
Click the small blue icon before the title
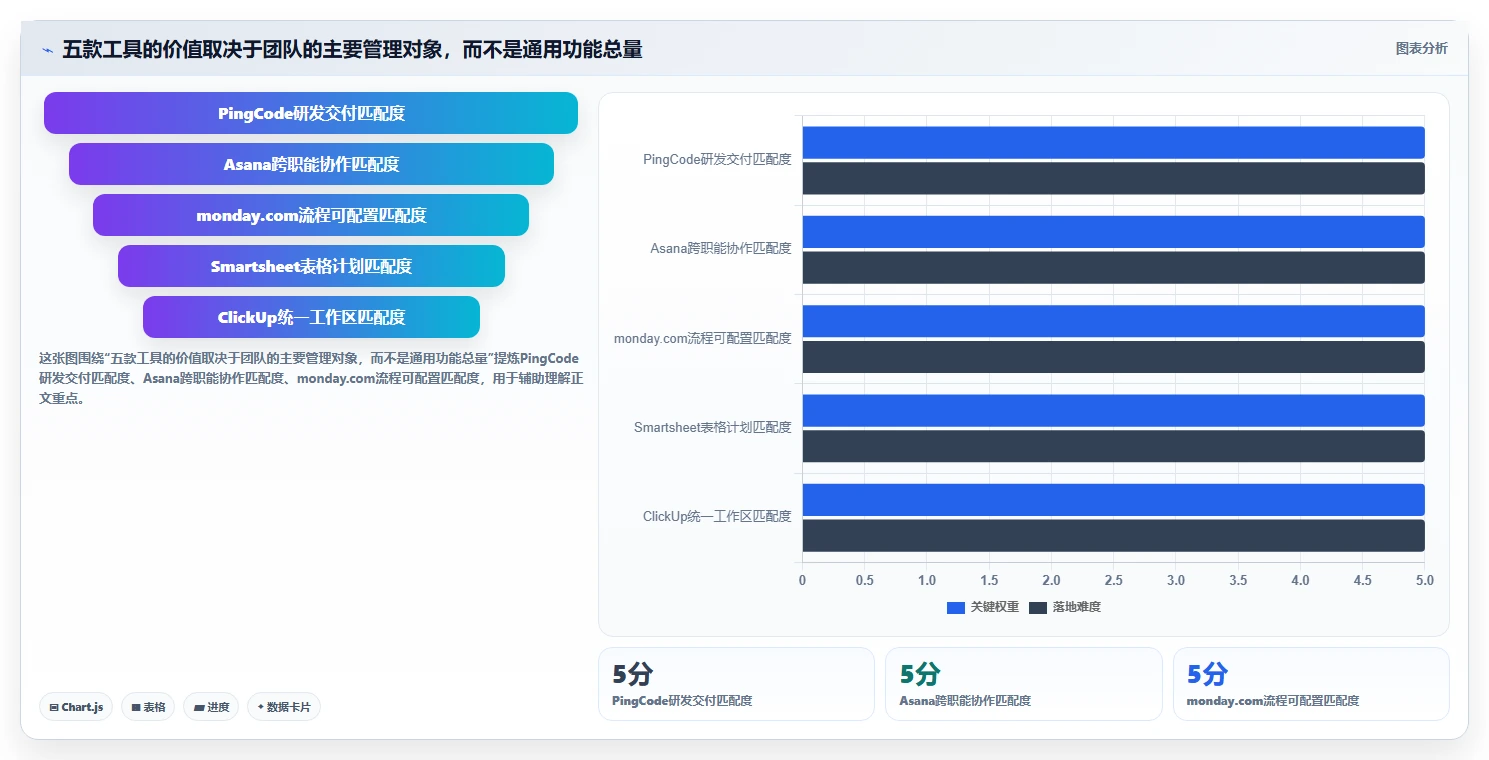point(47,50)
